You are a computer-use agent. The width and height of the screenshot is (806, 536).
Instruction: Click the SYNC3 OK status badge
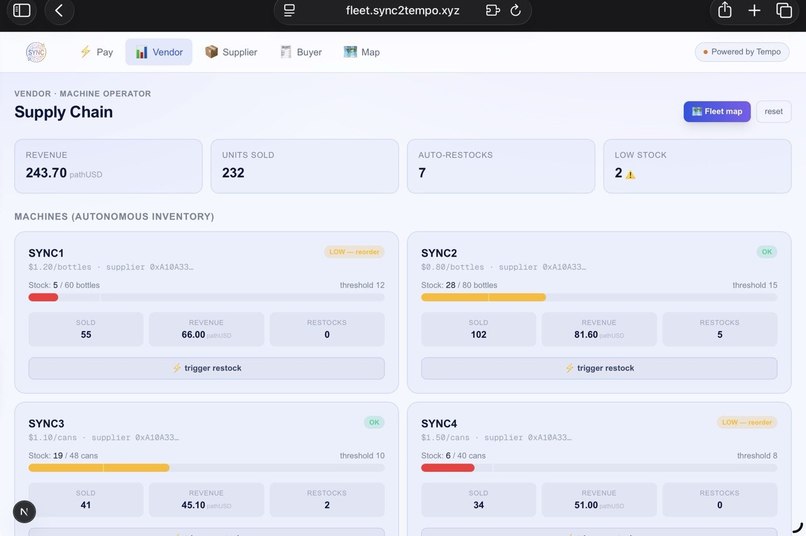(x=374, y=422)
